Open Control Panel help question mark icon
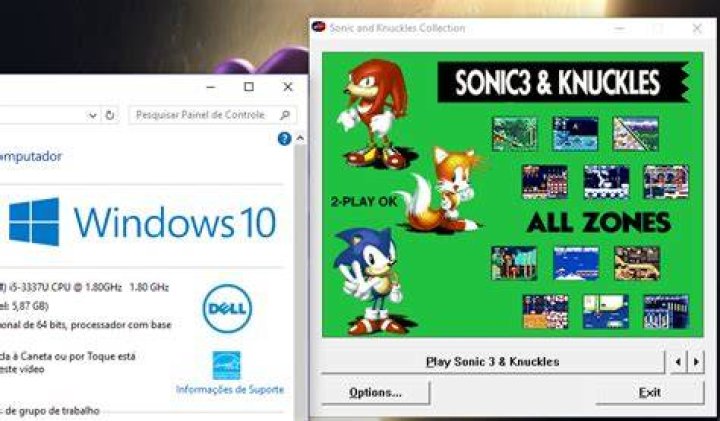Viewport: 720px width, 421px height. point(284,139)
